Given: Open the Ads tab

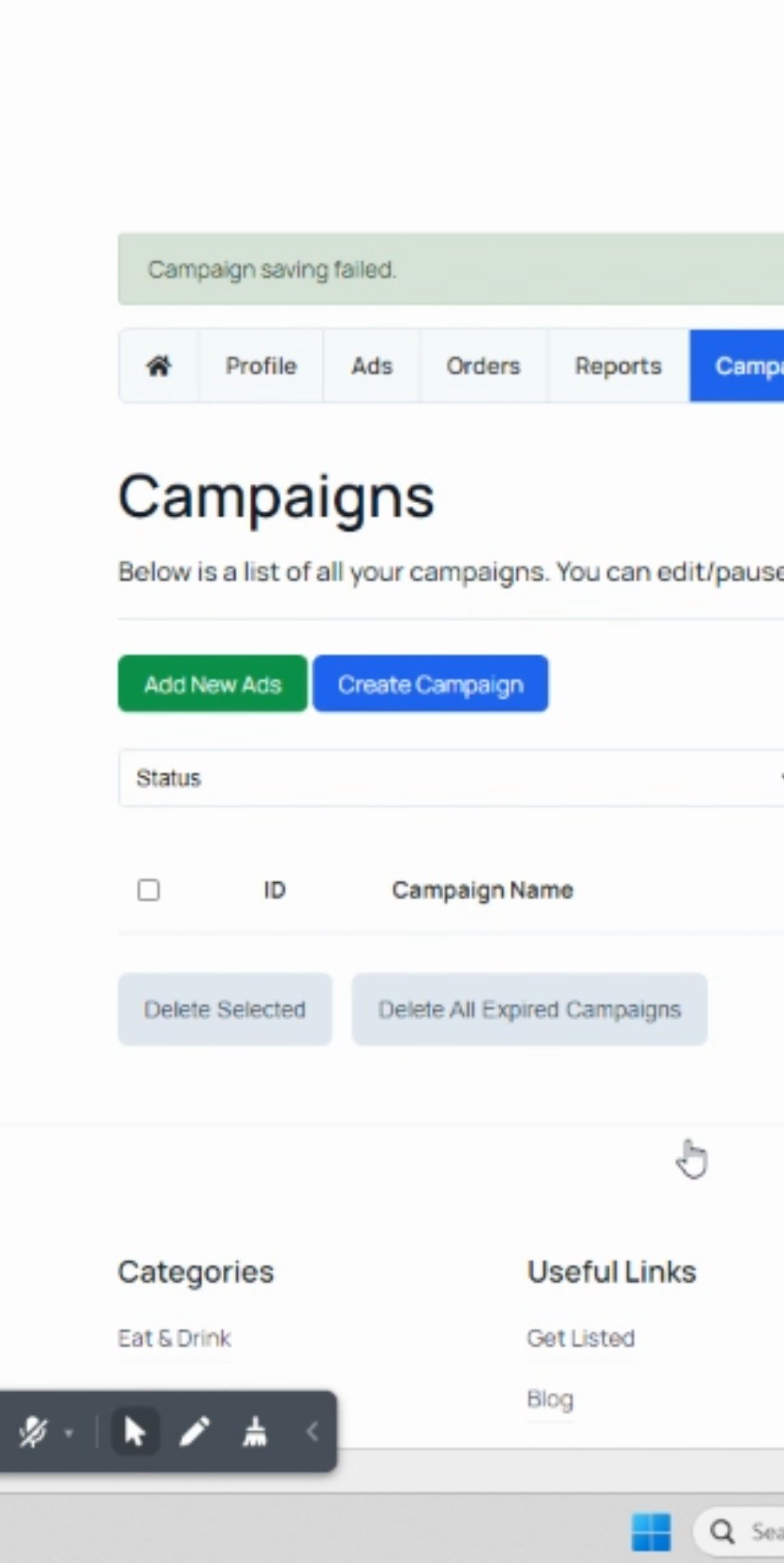Looking at the screenshot, I should pos(371,366).
